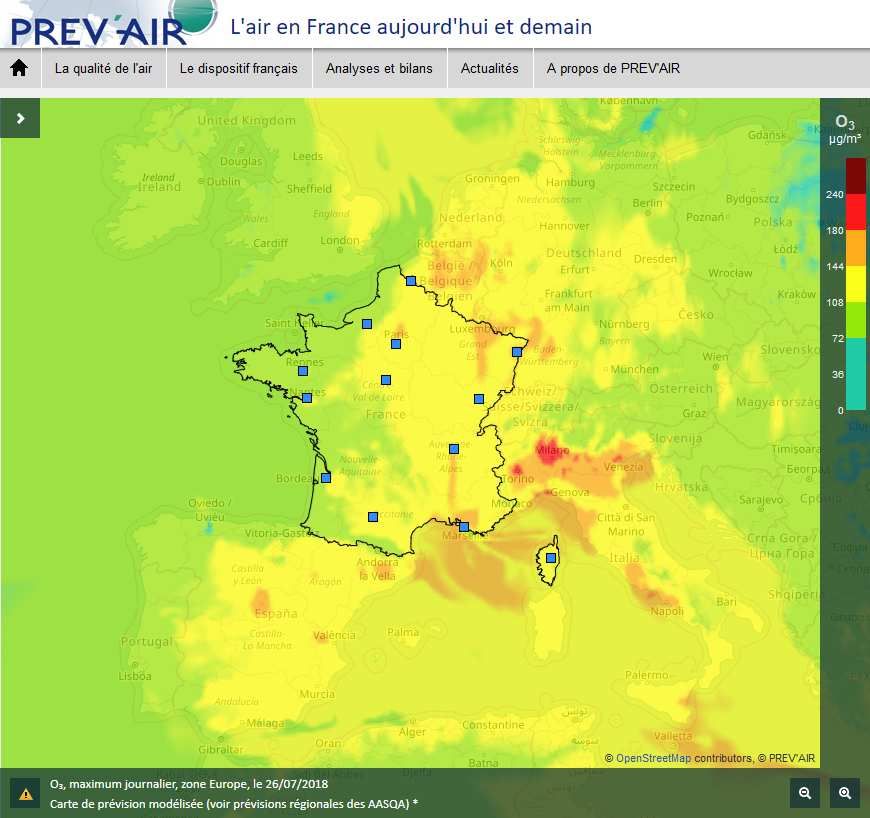Screen dimensions: 870x818
Task: Open La qualité de l'air menu
Action: [103, 68]
